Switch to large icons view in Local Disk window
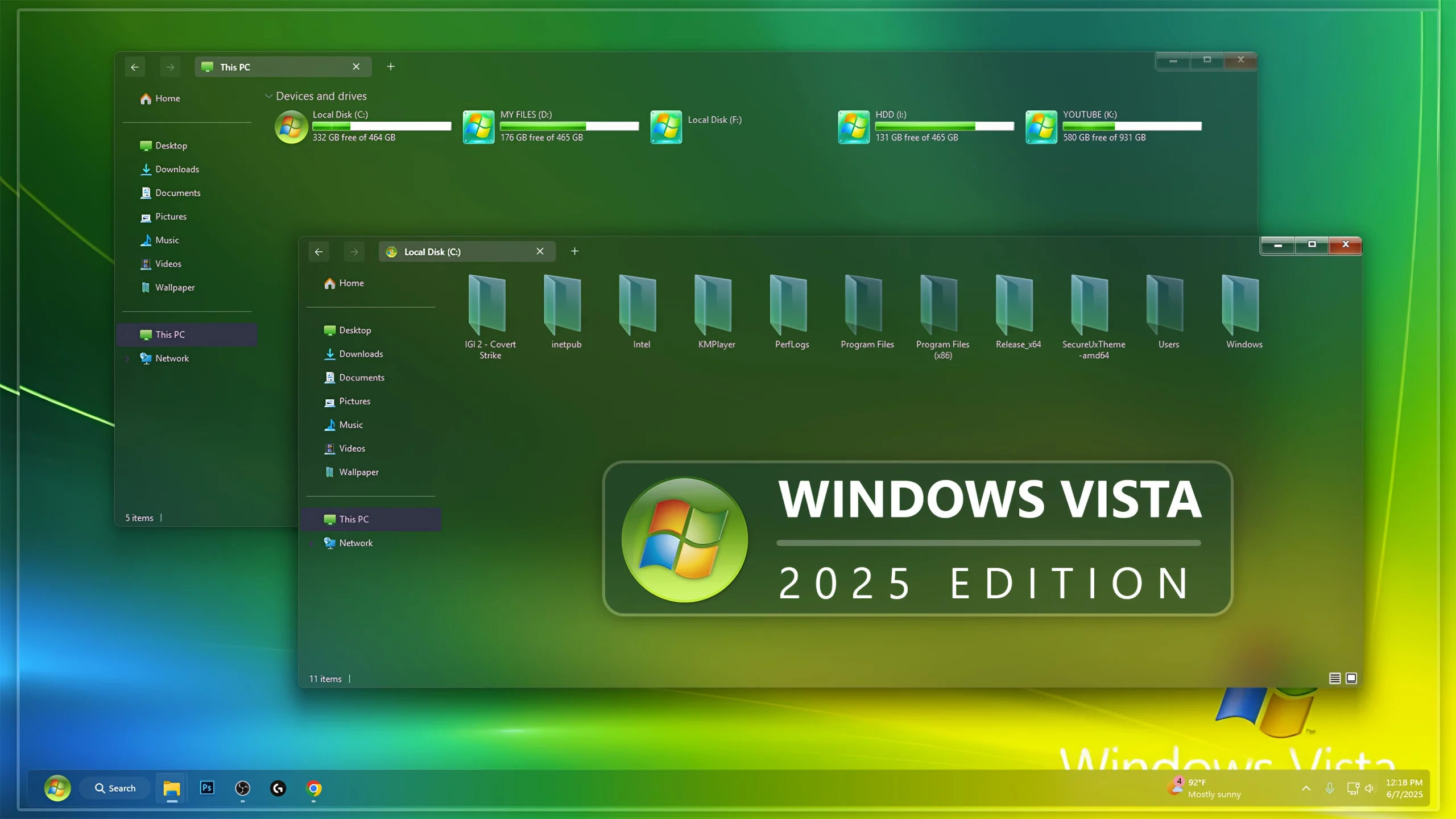The width and height of the screenshot is (1456, 819). click(1351, 678)
